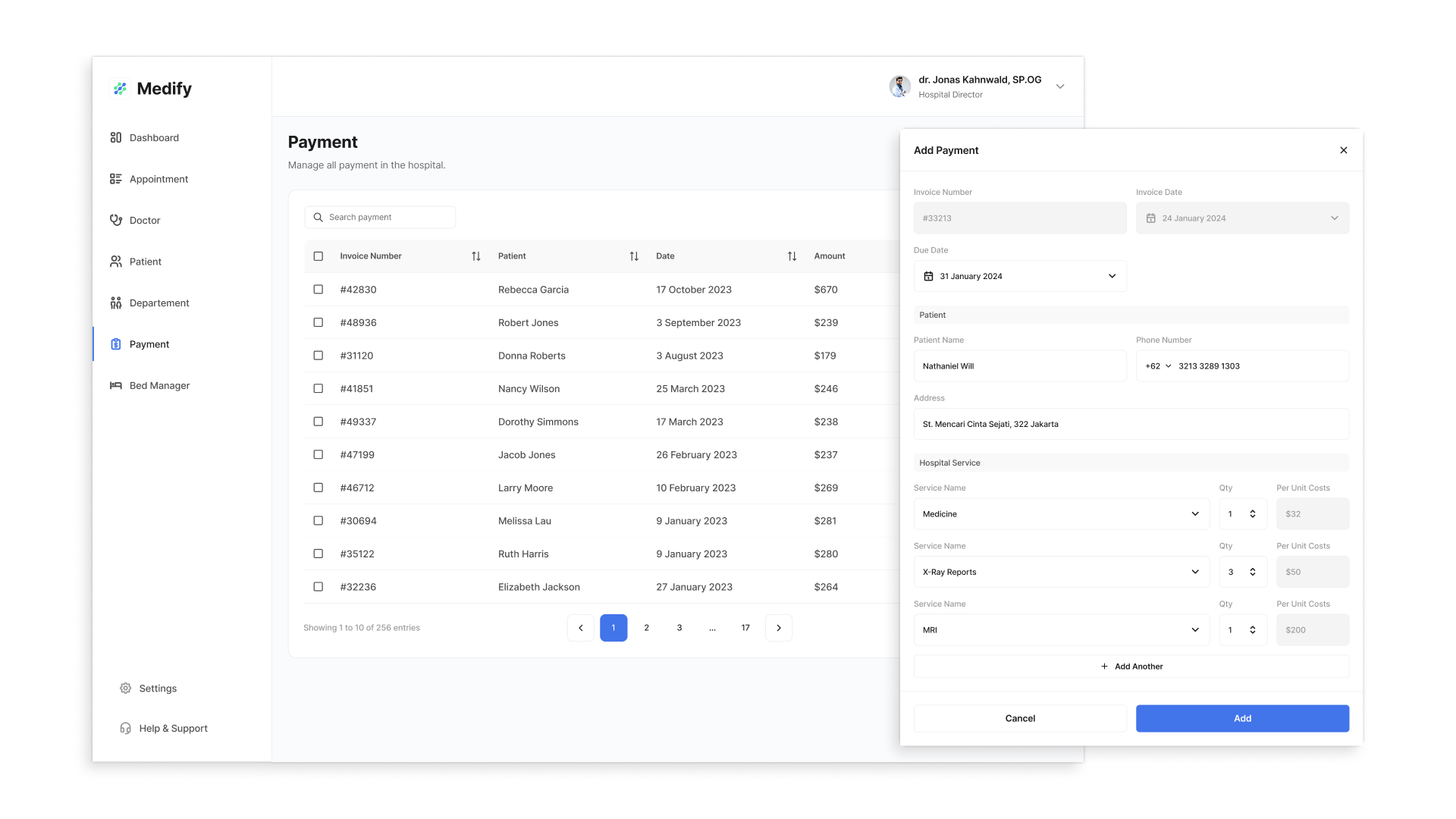
Task: Click the Patient Name input field
Action: coord(1020,366)
